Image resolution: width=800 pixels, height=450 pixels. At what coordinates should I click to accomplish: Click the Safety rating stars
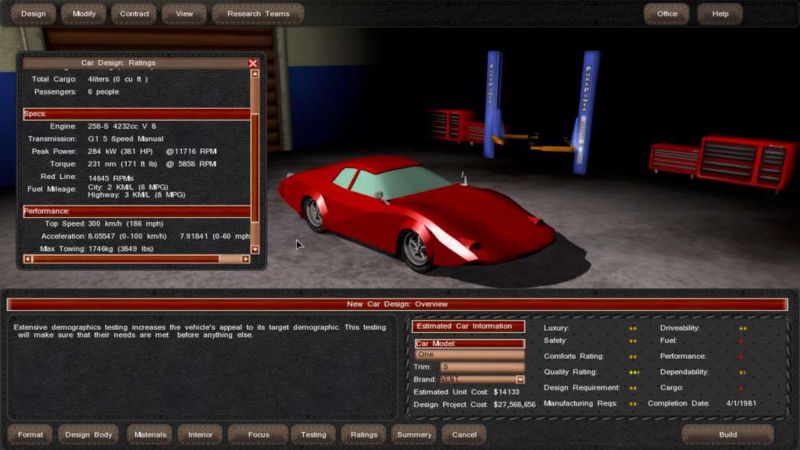(x=633, y=341)
